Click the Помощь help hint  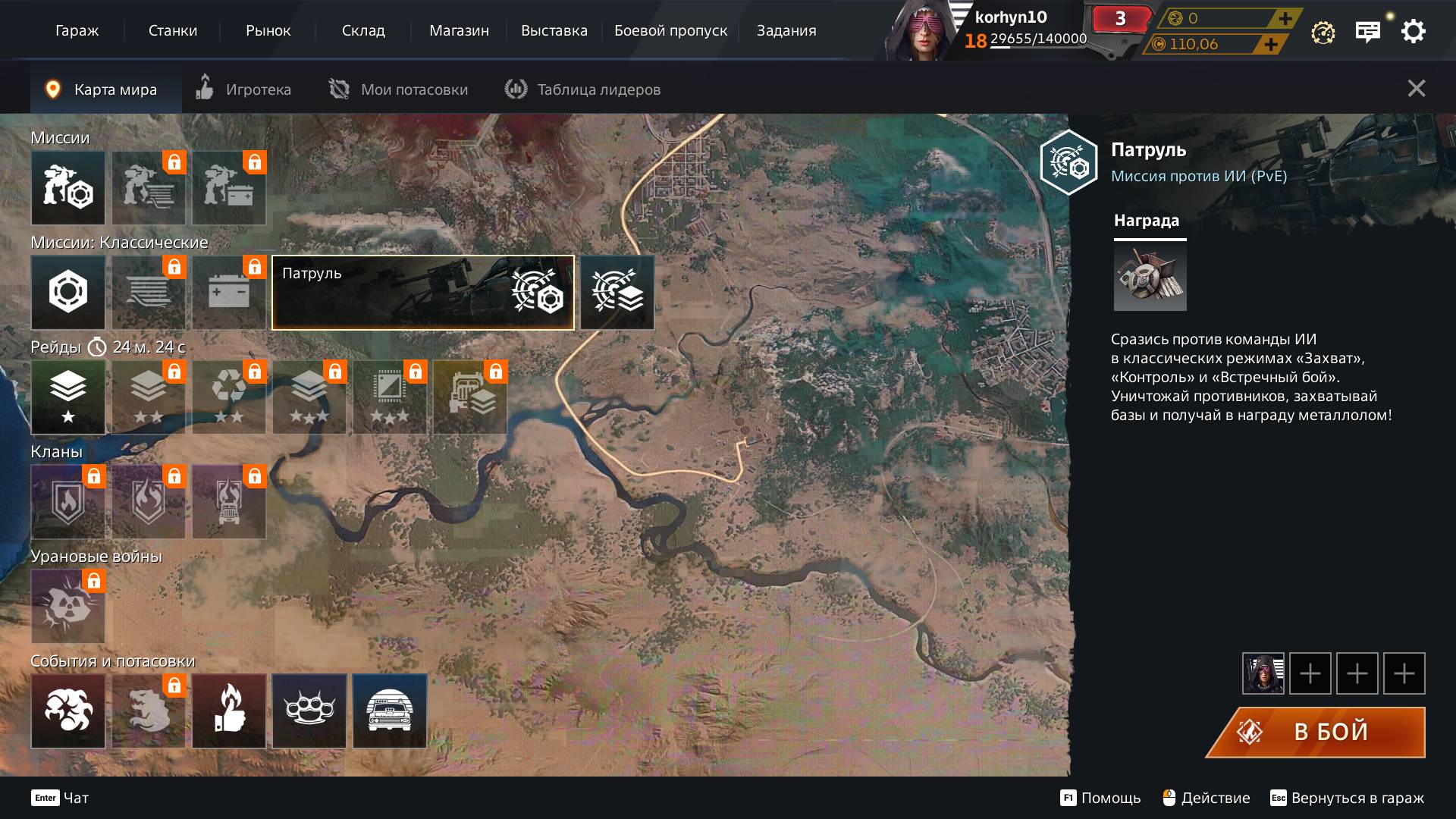[x=1100, y=798]
